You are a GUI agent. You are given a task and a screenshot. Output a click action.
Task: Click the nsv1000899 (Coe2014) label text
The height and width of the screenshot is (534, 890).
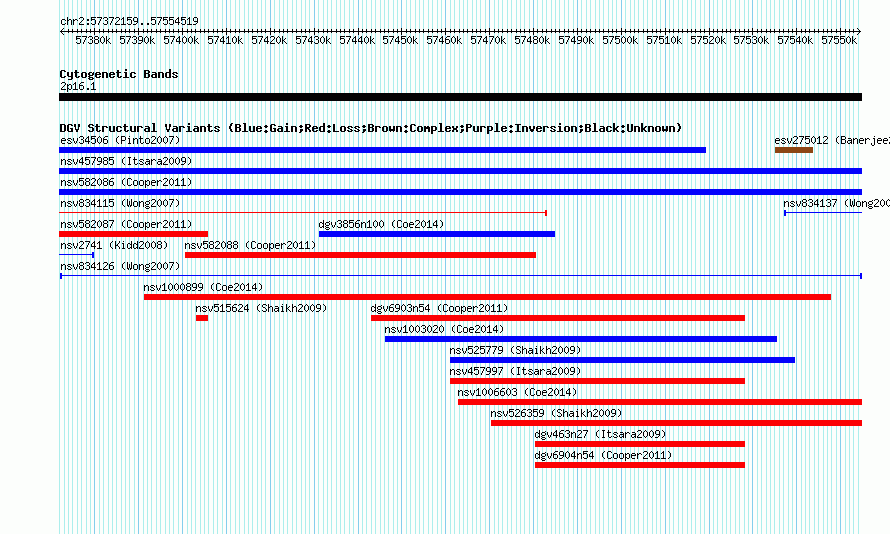click(203, 287)
